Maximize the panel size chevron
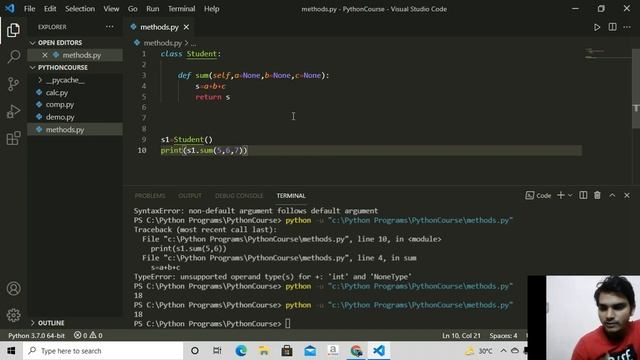 coord(612,196)
